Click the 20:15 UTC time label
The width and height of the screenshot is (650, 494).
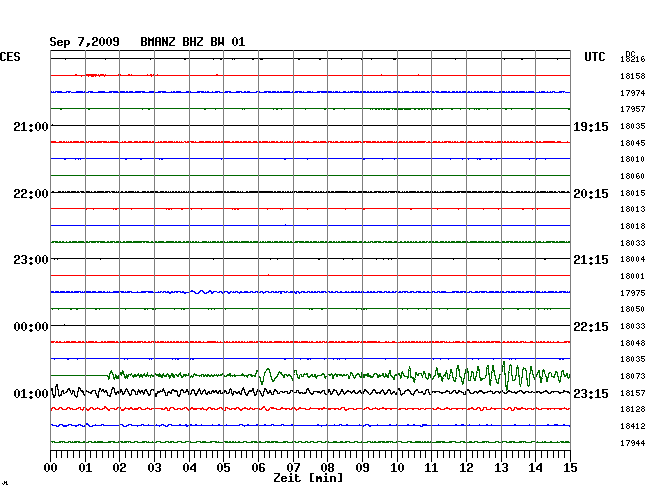point(591,194)
